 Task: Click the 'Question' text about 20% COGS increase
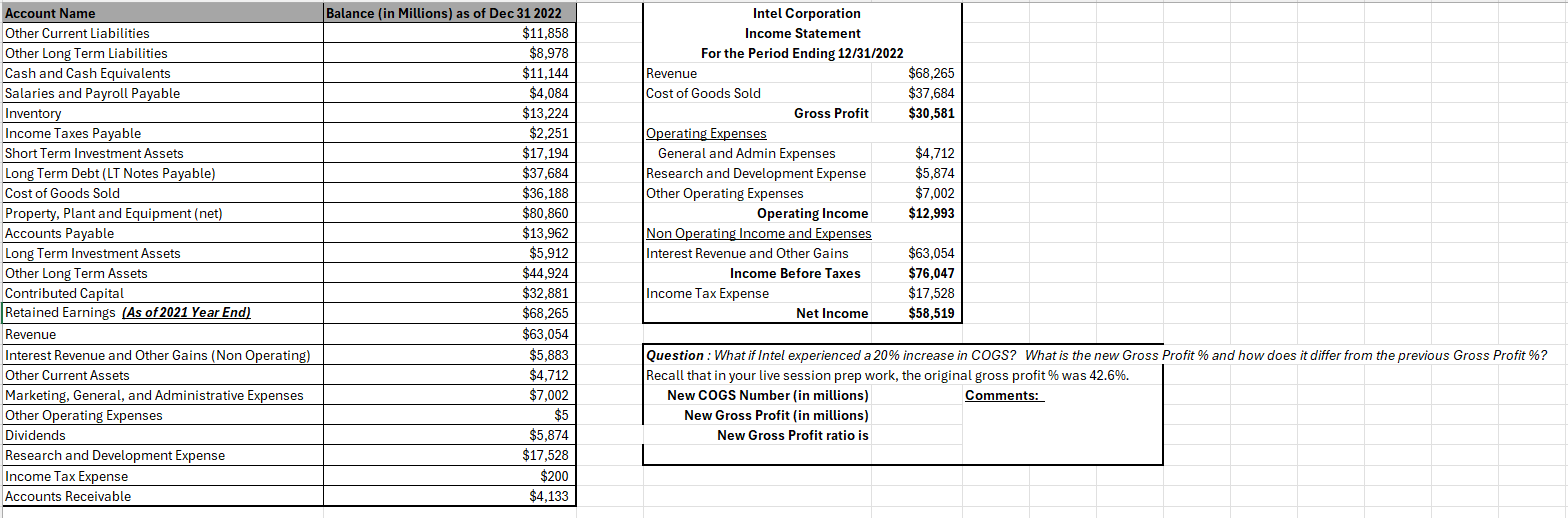pos(1097,355)
